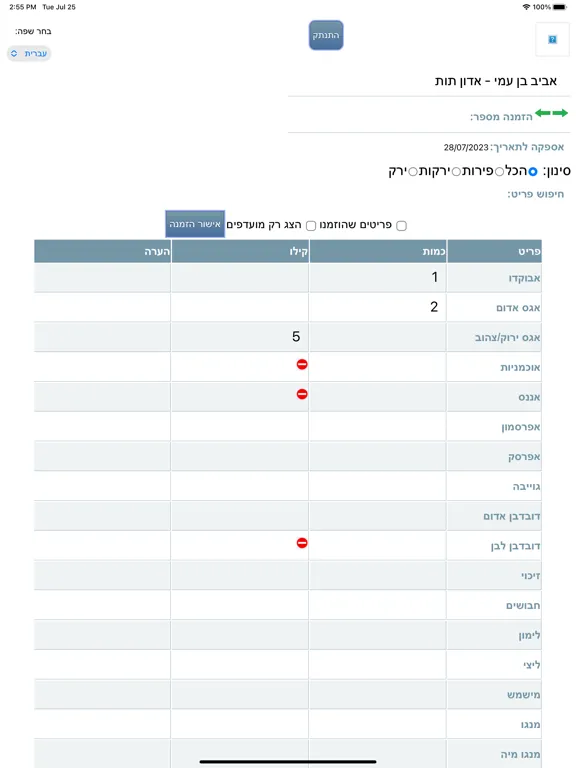This screenshot has height=768, width=576.
Task: Click the התנתק logout button
Action: click(x=326, y=35)
